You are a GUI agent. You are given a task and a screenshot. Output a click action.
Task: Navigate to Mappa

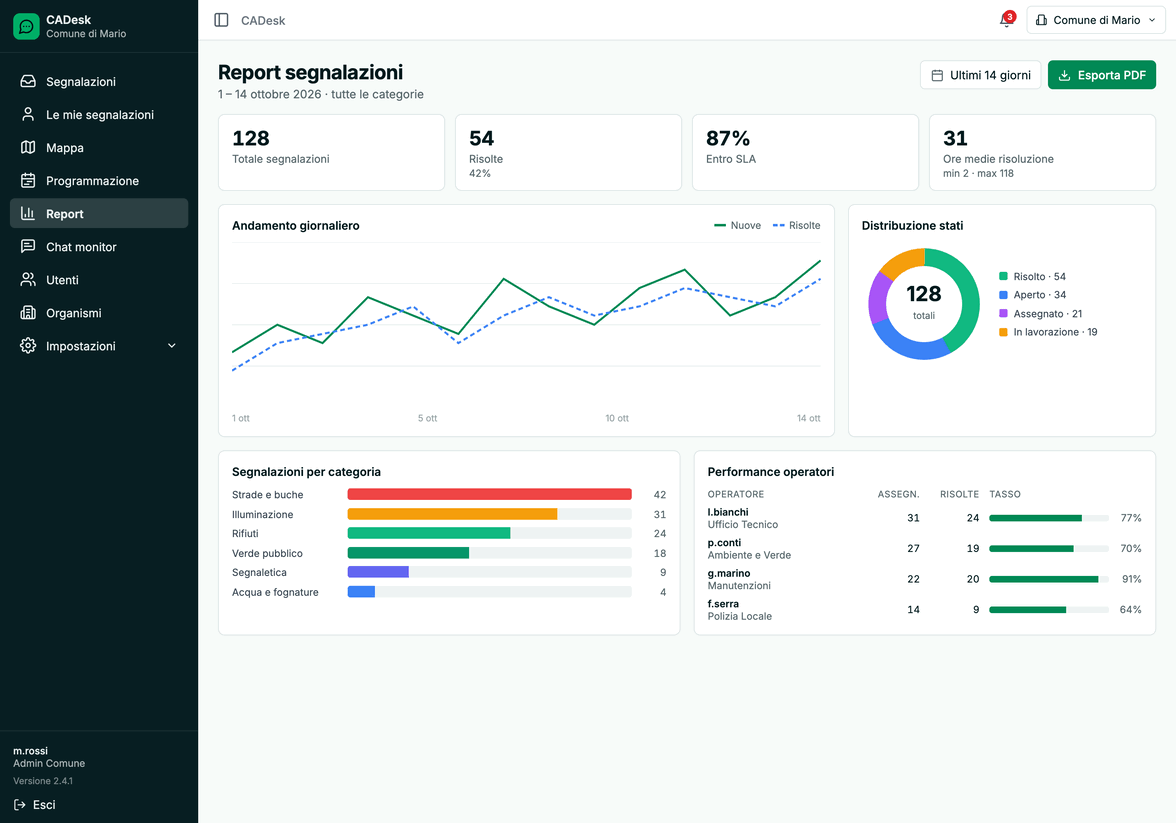tap(99, 147)
